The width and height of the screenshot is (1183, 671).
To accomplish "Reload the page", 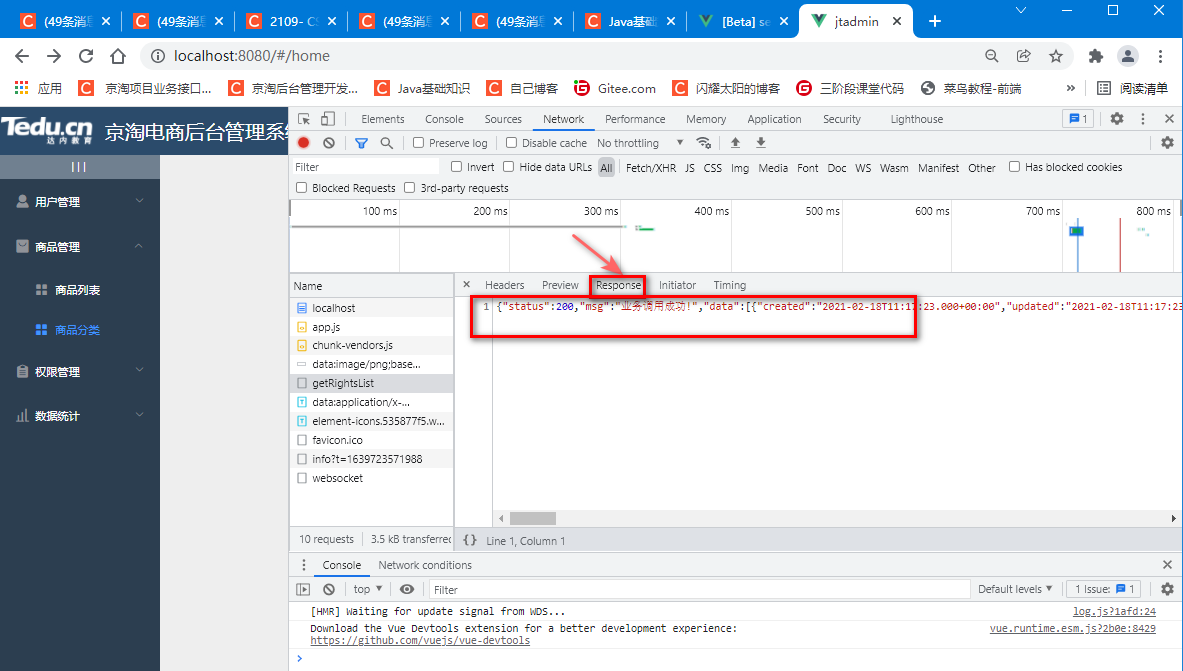I will 86,56.
